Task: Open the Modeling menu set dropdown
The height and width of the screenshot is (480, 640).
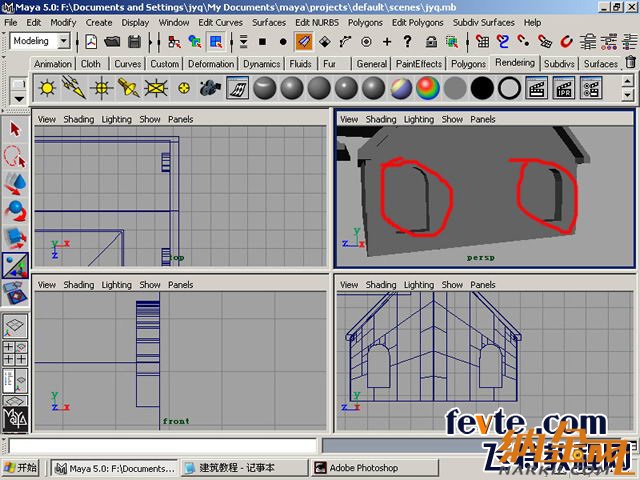Action: coord(63,41)
